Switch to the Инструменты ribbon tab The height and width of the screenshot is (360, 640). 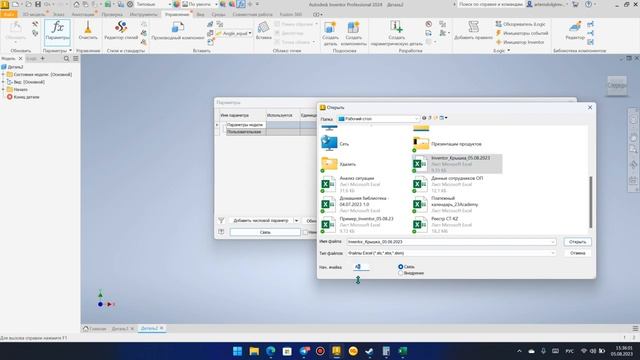tap(143, 14)
